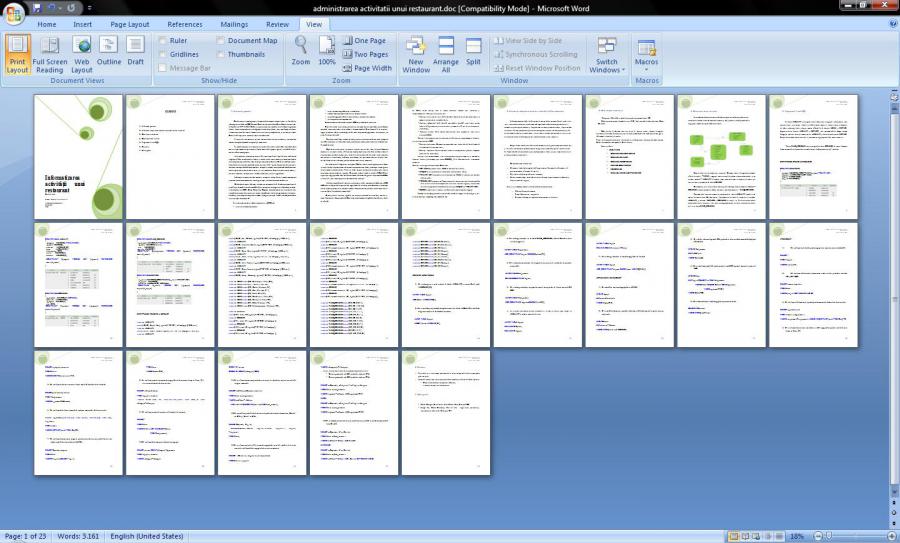Switch to the Mailings tab
This screenshot has height=543, width=900.
(234, 24)
